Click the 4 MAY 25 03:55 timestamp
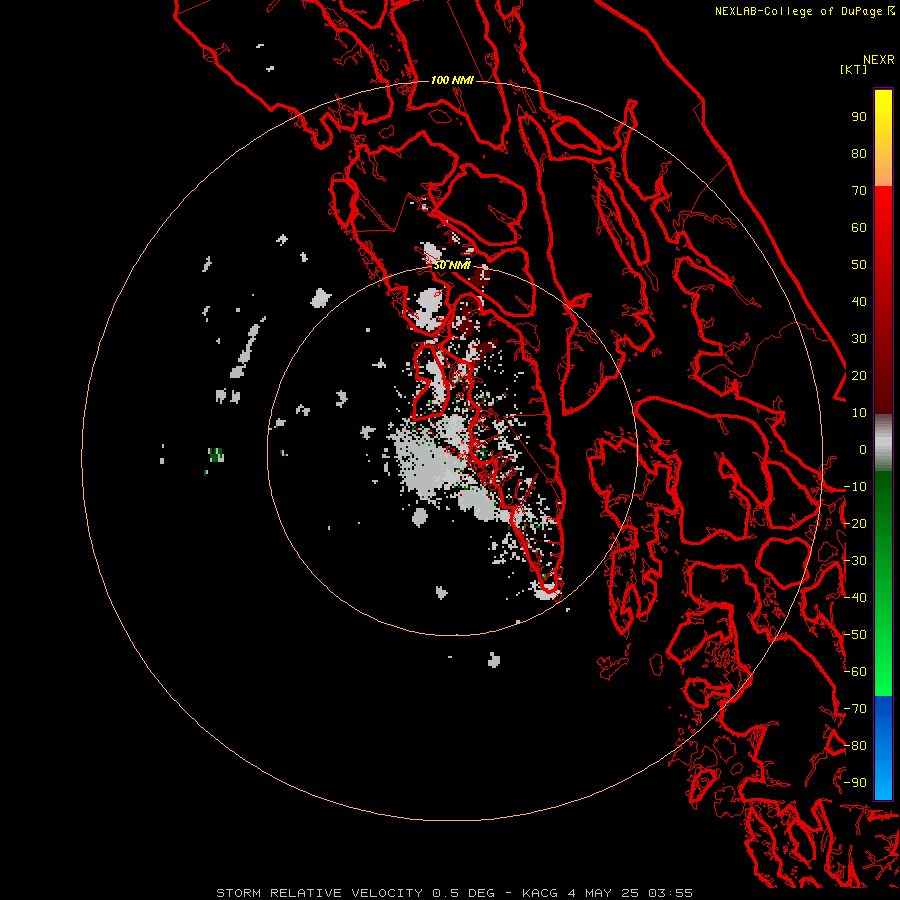 tap(630, 893)
